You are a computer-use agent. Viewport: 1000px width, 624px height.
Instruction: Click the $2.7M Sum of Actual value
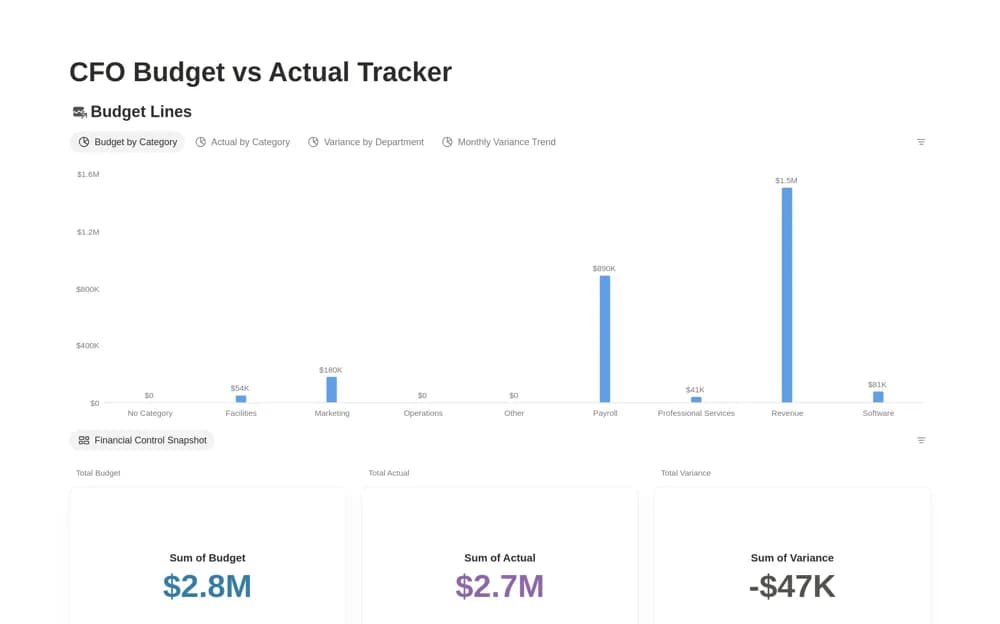(499, 586)
